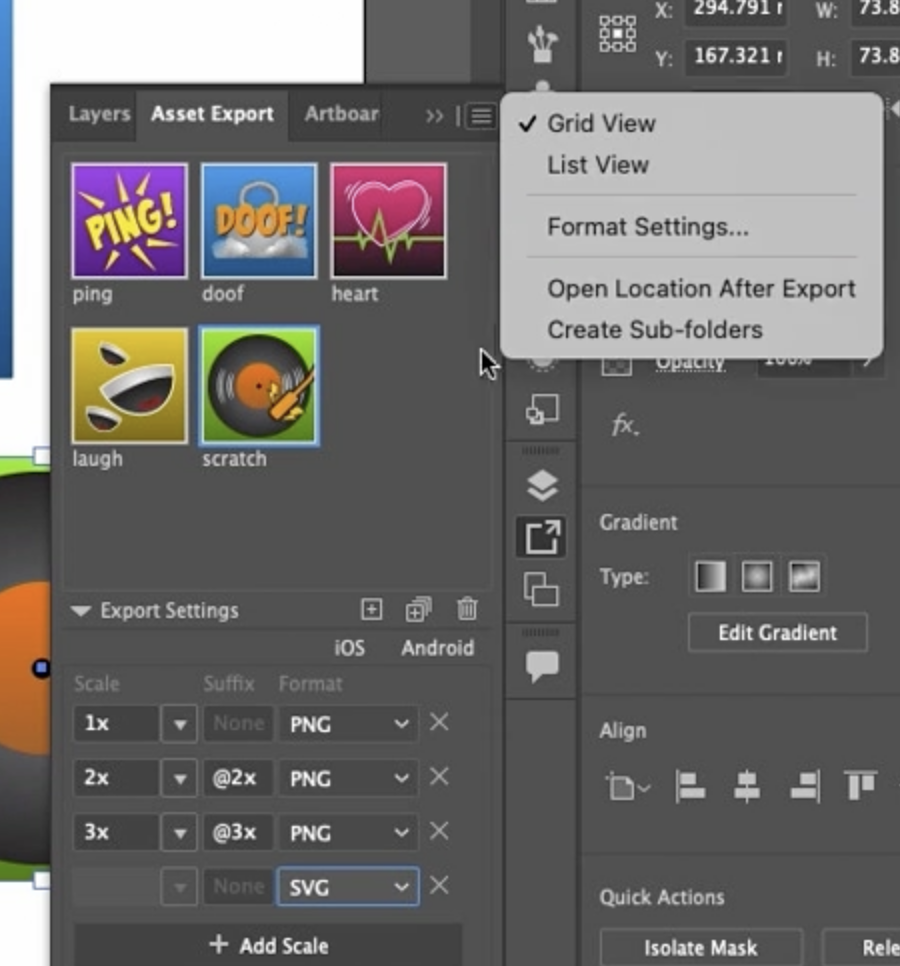Open the Pathfinder overlapping squares dock icon
This screenshot has width=900, height=966.
pos(542,409)
